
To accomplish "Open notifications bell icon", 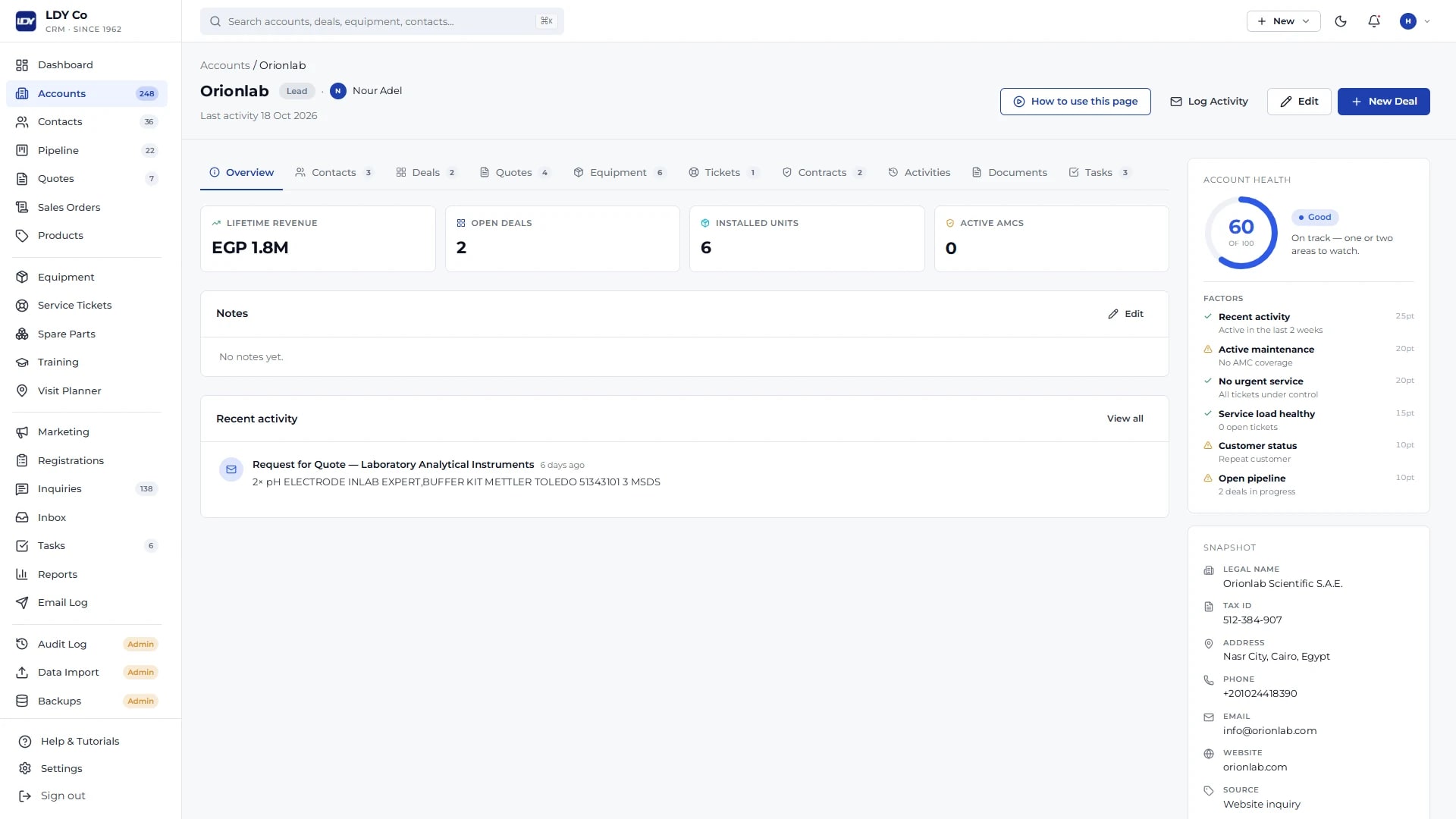I will 1374,21.
